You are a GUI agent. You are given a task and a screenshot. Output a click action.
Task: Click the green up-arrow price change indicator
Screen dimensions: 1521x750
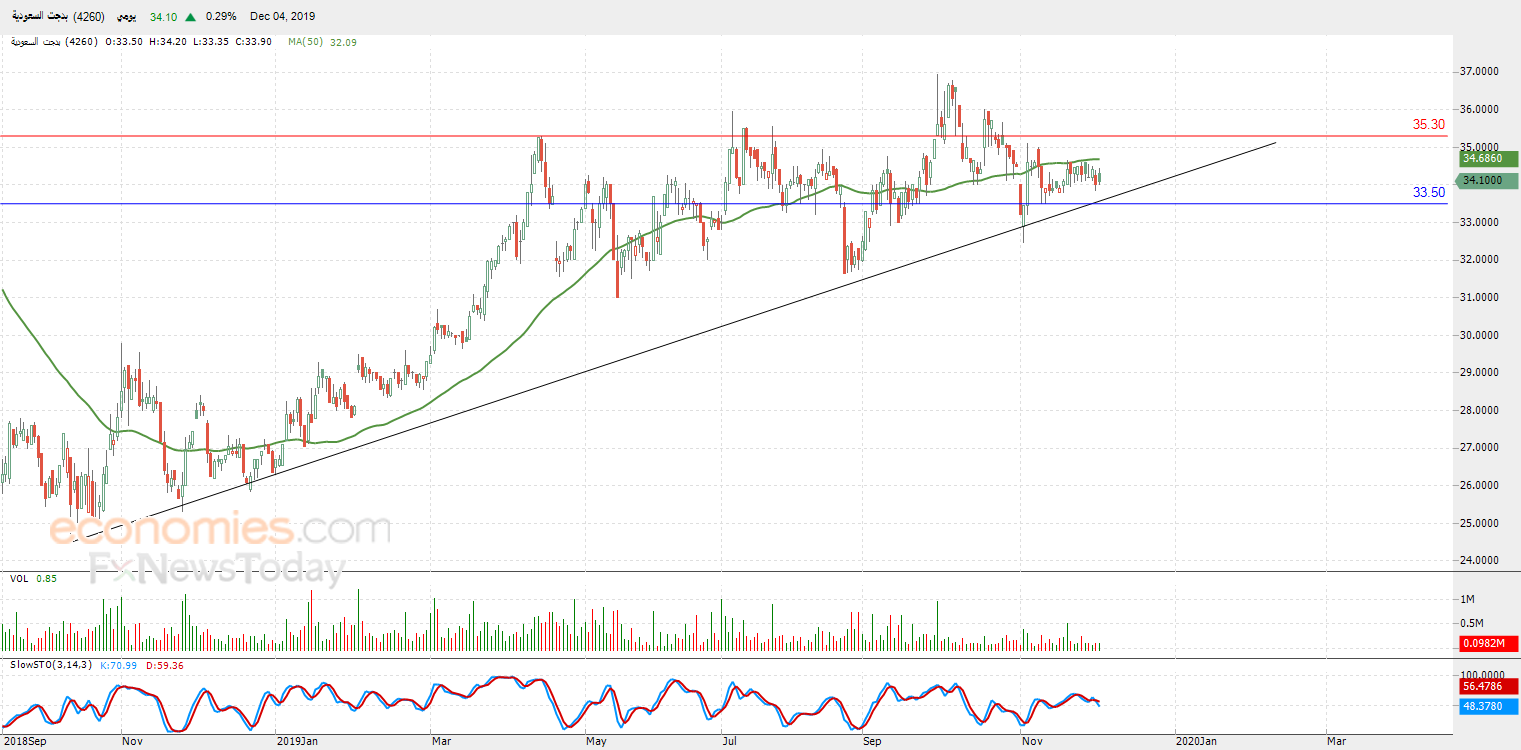tap(191, 17)
